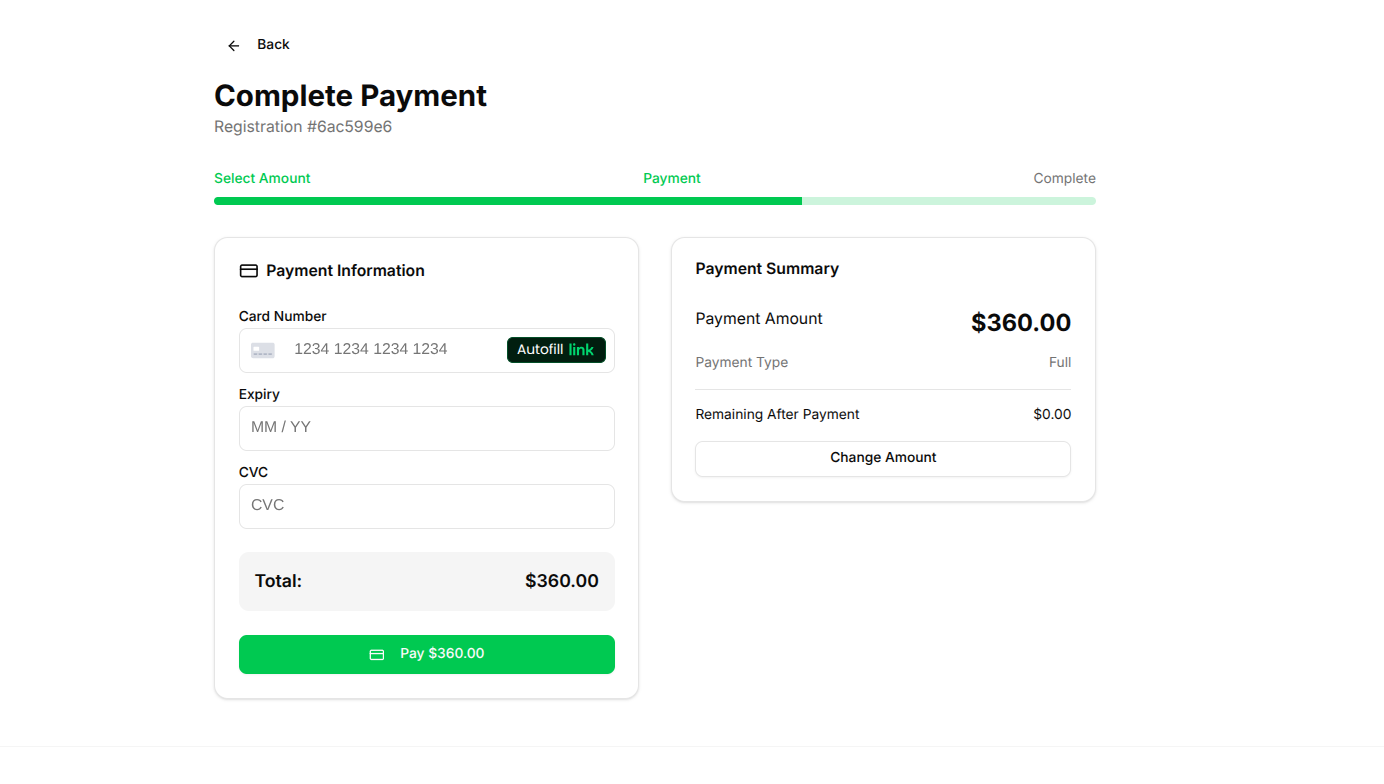Click the Payment Amount $360.00 value
The image size is (1384, 784).
(x=1021, y=322)
